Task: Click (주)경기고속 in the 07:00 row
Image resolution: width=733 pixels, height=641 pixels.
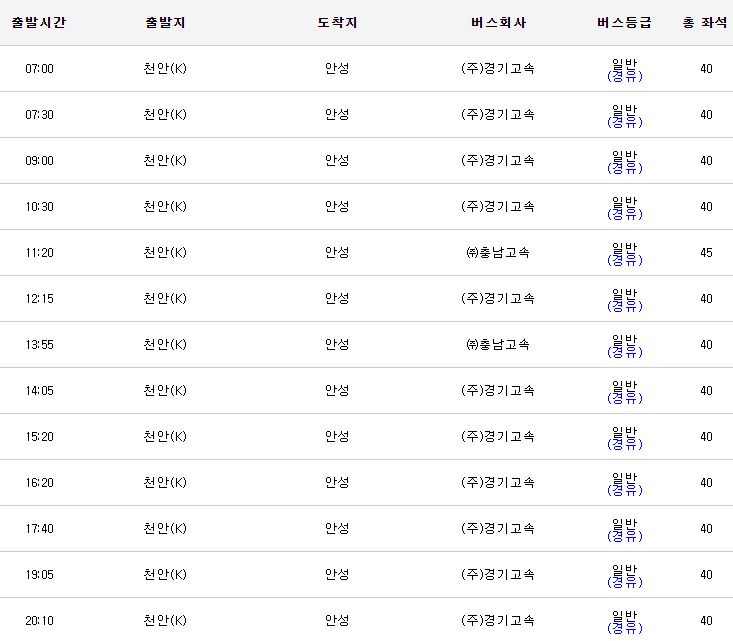Action: click(x=498, y=68)
